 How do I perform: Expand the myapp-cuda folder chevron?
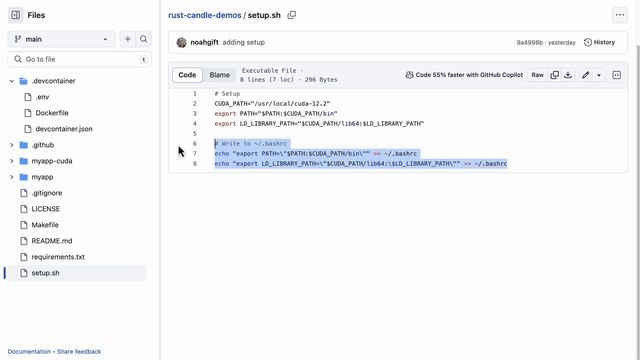(x=11, y=161)
